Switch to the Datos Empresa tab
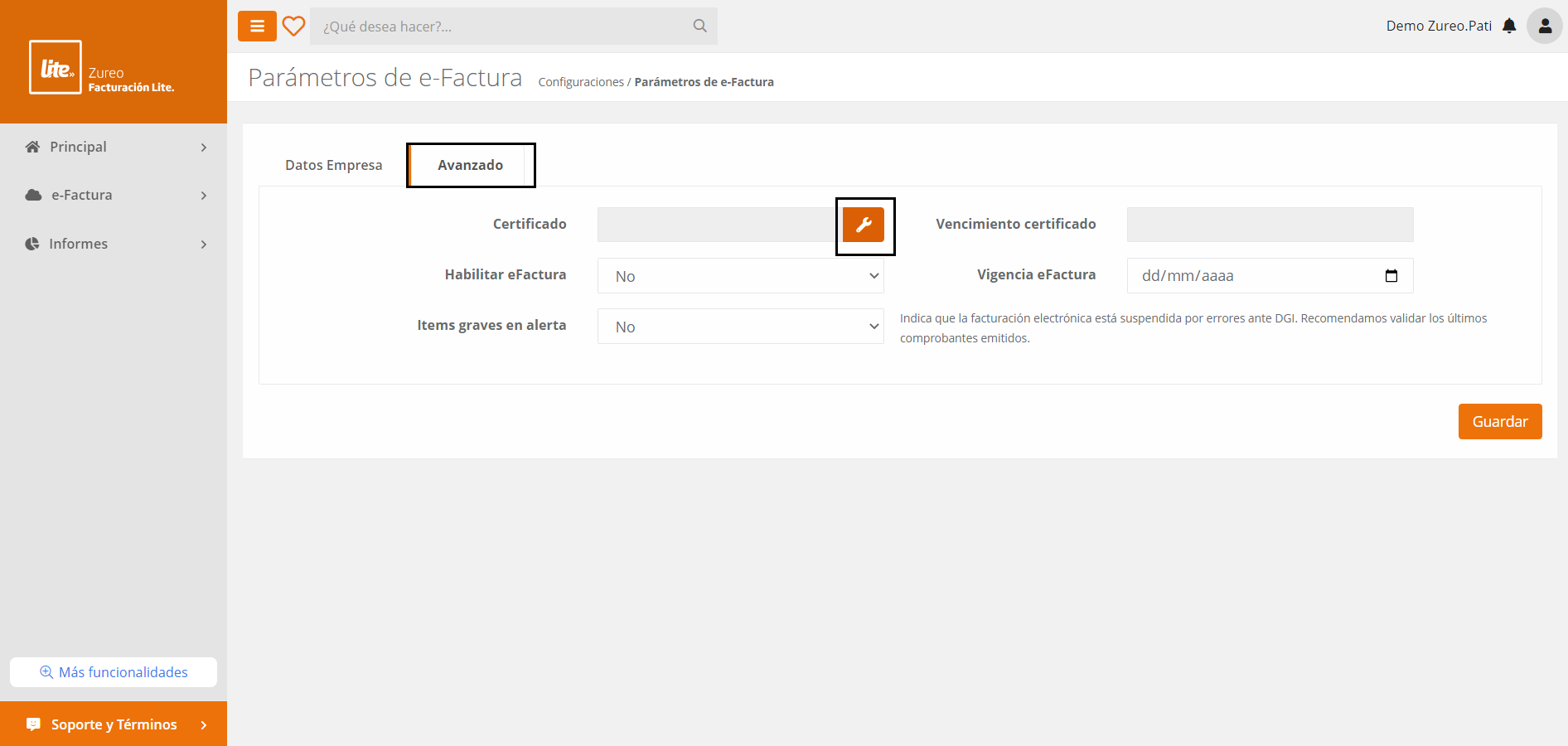Screen dimensions: 1568x746 coord(334,165)
